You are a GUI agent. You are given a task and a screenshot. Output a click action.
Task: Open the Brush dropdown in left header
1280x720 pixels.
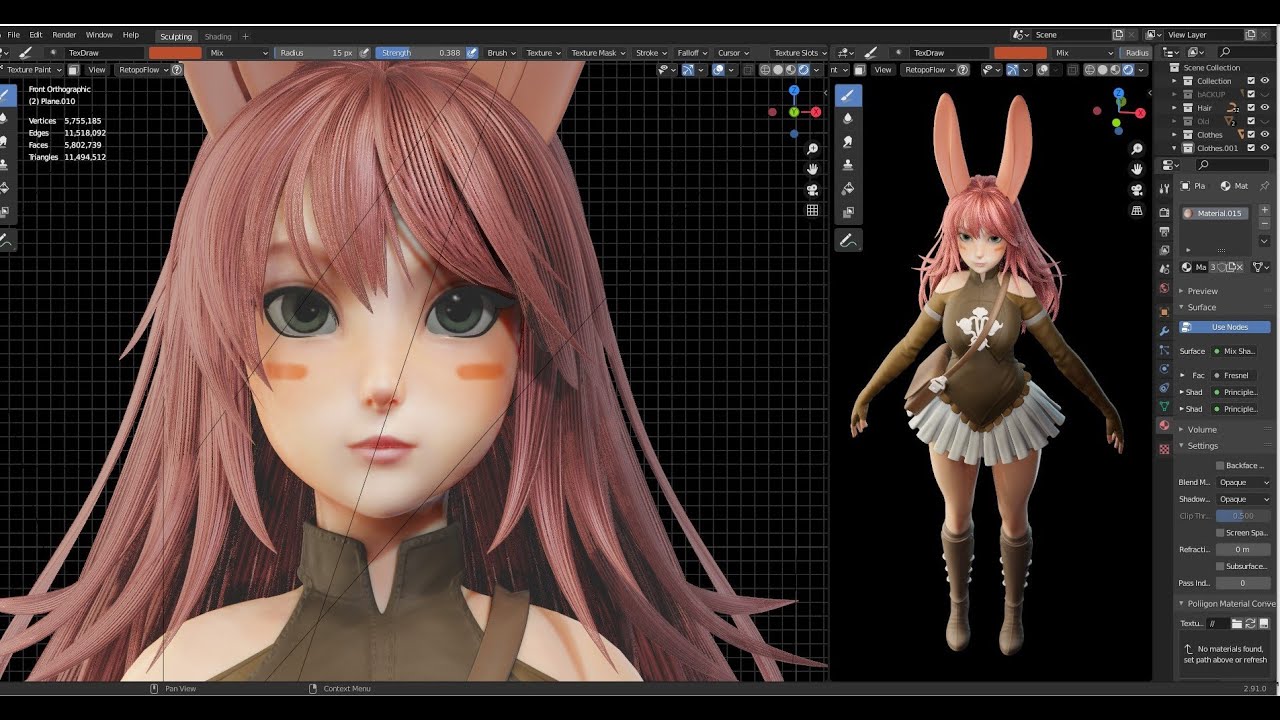tap(501, 53)
